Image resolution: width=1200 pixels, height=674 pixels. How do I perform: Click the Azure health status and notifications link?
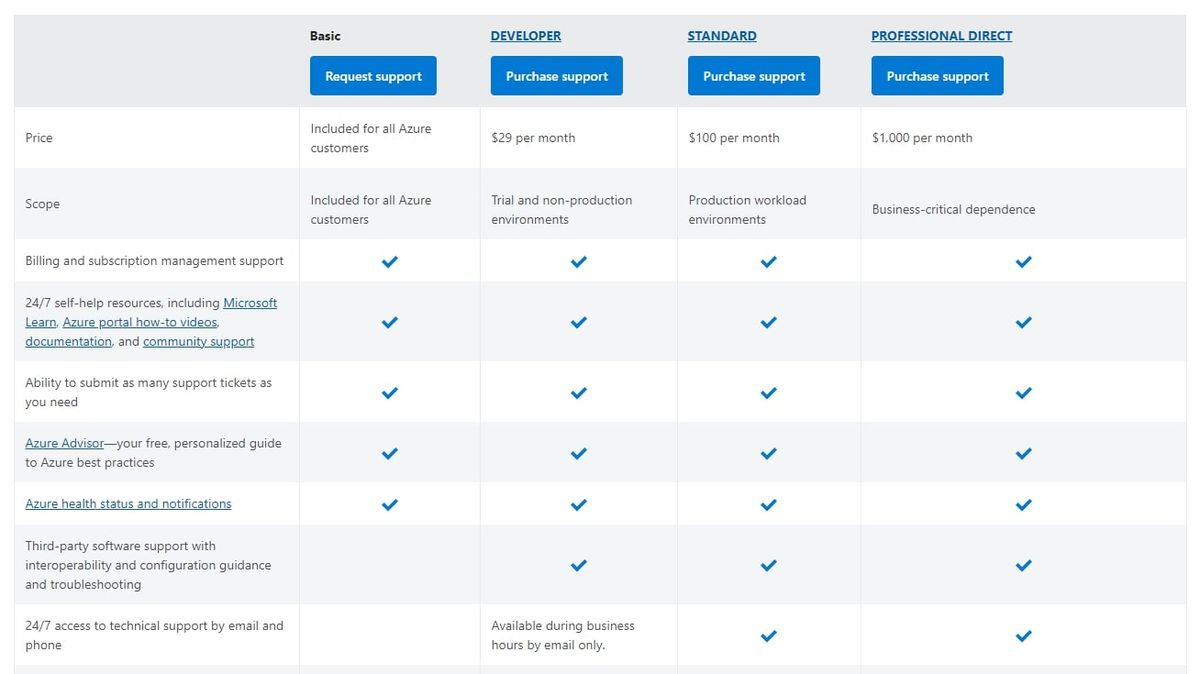tap(128, 503)
